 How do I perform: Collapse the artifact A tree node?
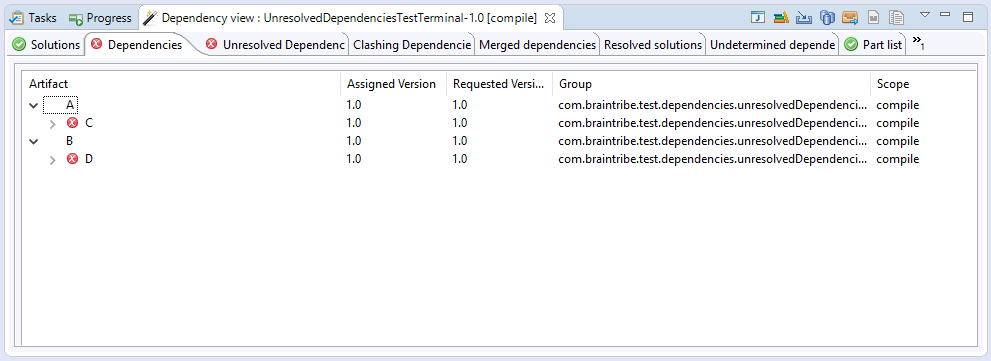click(34, 105)
